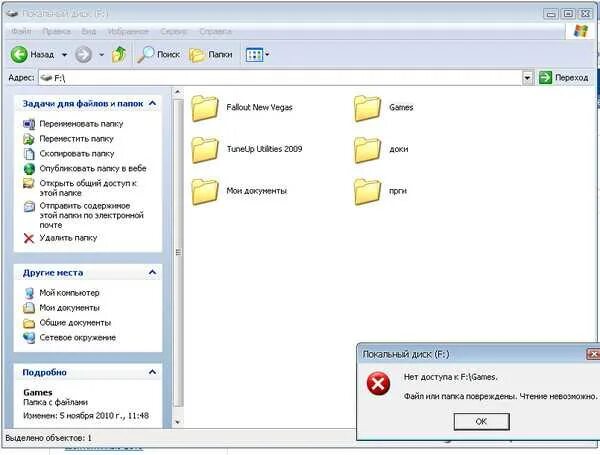Image resolution: width=600 pixels, height=455 pixels.
Task: Open the Назад history dropdown arrow
Action: tap(64, 55)
